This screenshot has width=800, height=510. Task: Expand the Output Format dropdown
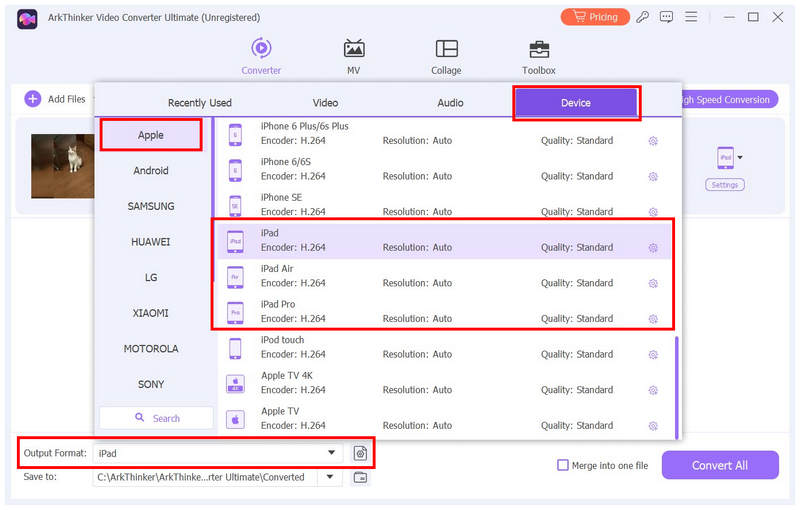coord(331,452)
